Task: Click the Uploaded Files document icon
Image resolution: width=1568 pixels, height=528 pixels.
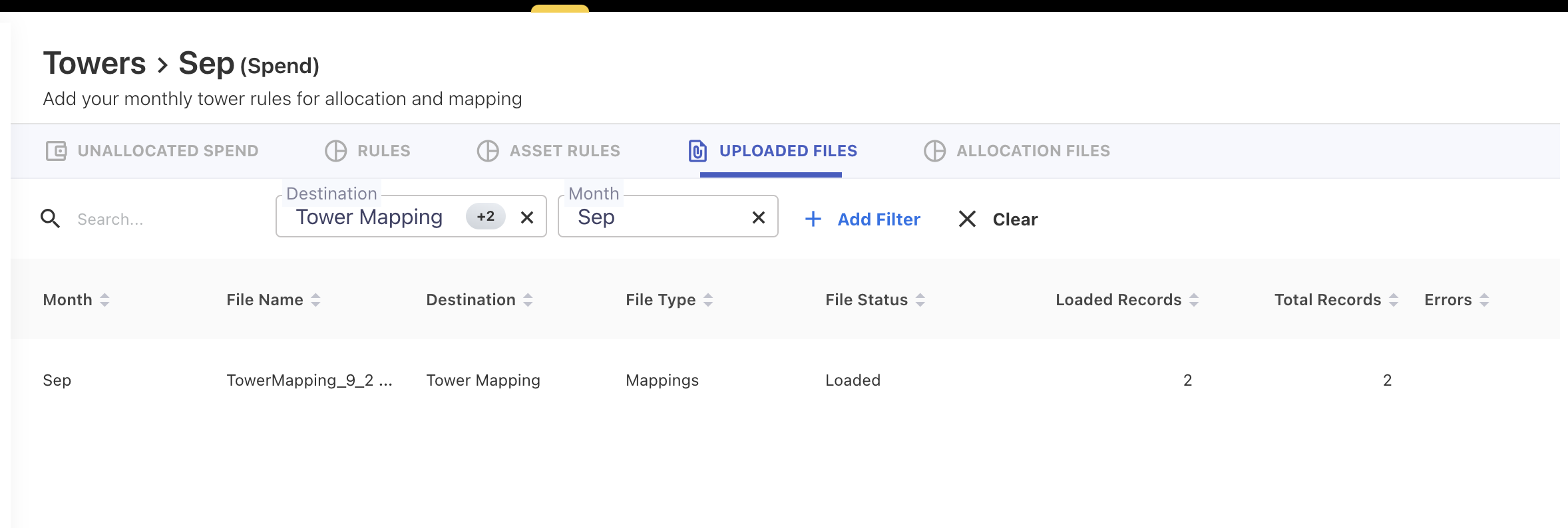Action: click(697, 151)
